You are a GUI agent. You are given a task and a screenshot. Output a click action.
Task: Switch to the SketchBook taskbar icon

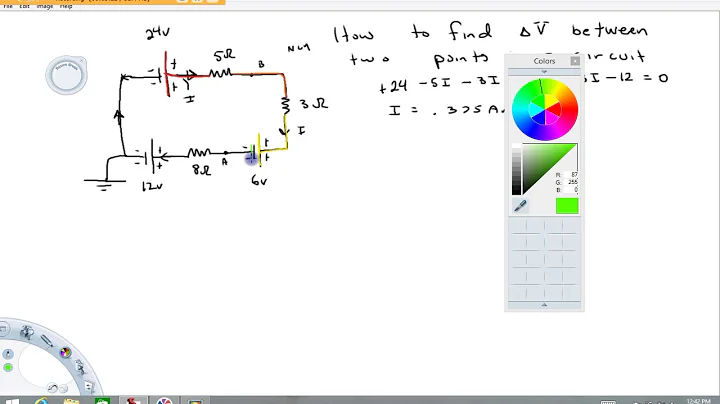(133, 401)
